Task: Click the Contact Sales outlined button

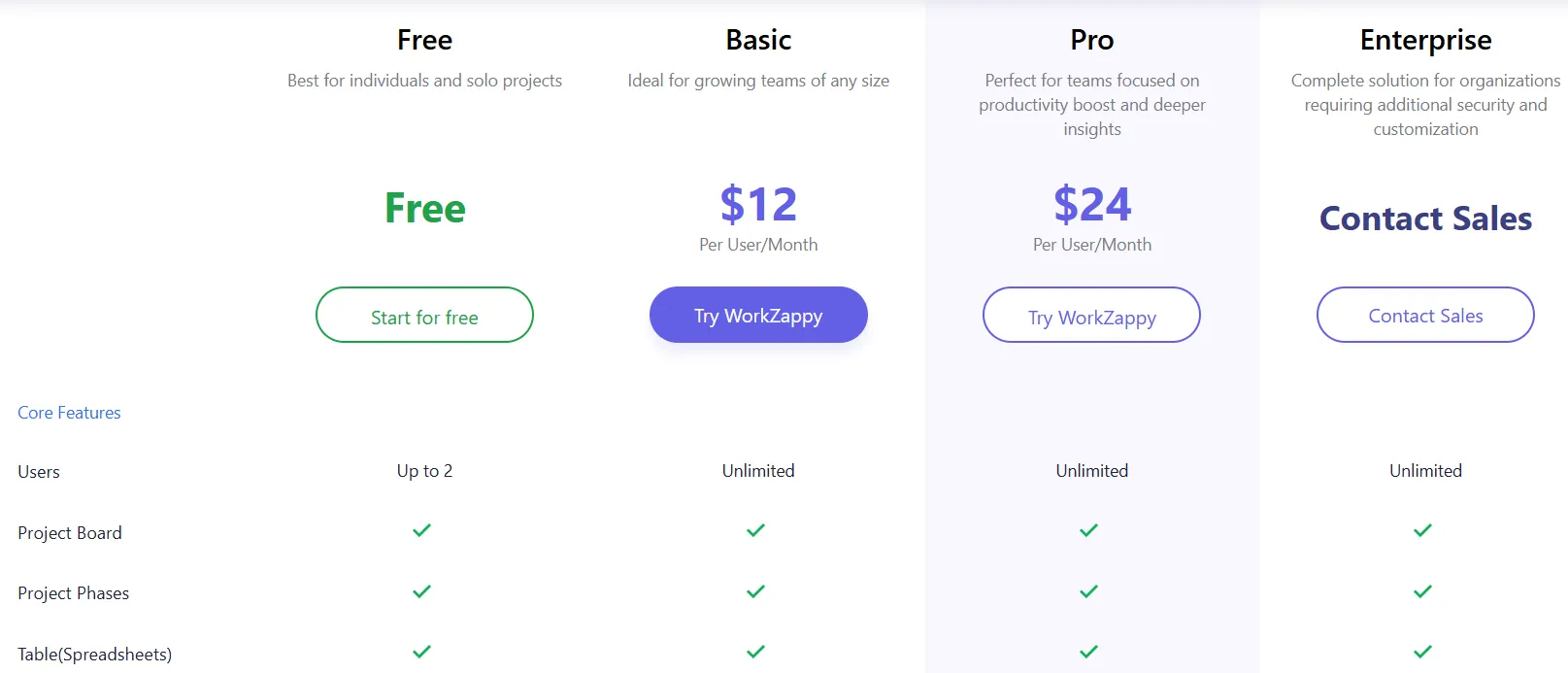Action: [1425, 315]
